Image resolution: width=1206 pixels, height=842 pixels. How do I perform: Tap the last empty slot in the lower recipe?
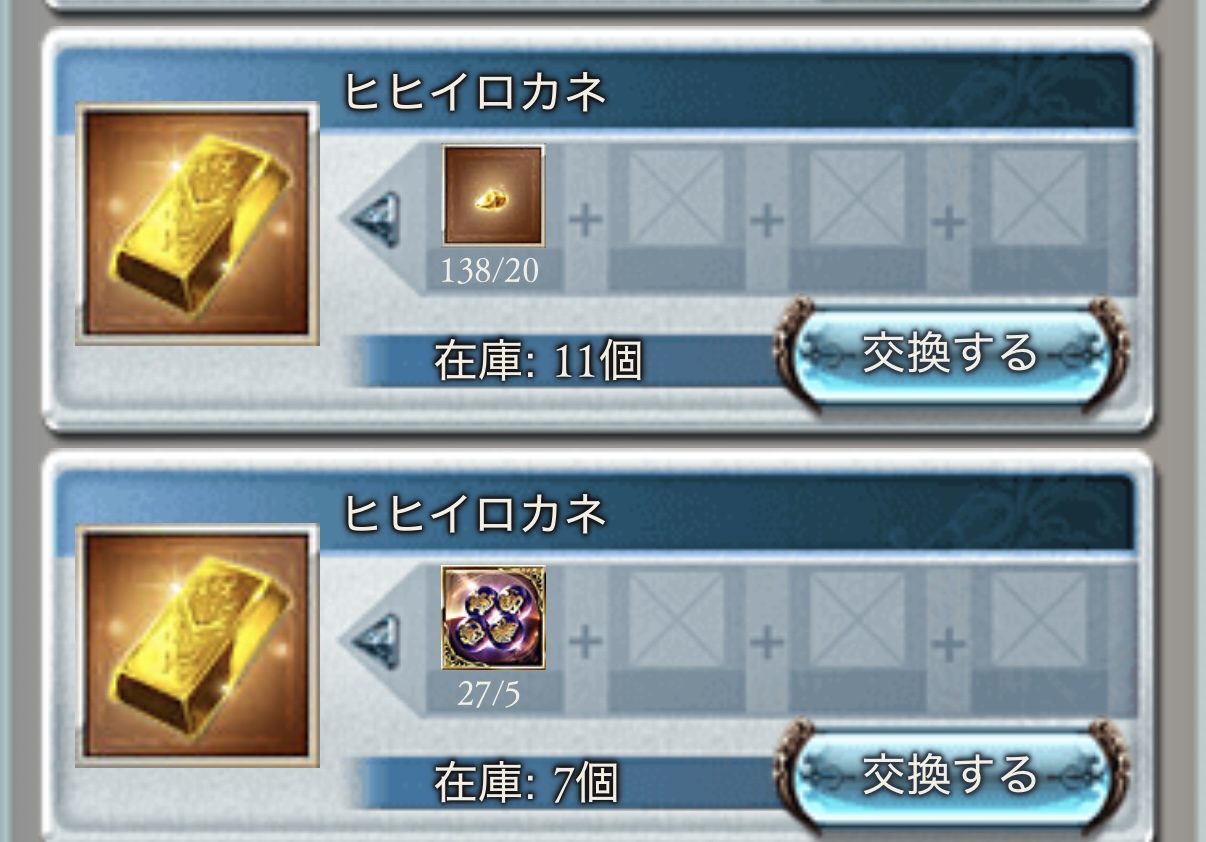[1039, 619]
